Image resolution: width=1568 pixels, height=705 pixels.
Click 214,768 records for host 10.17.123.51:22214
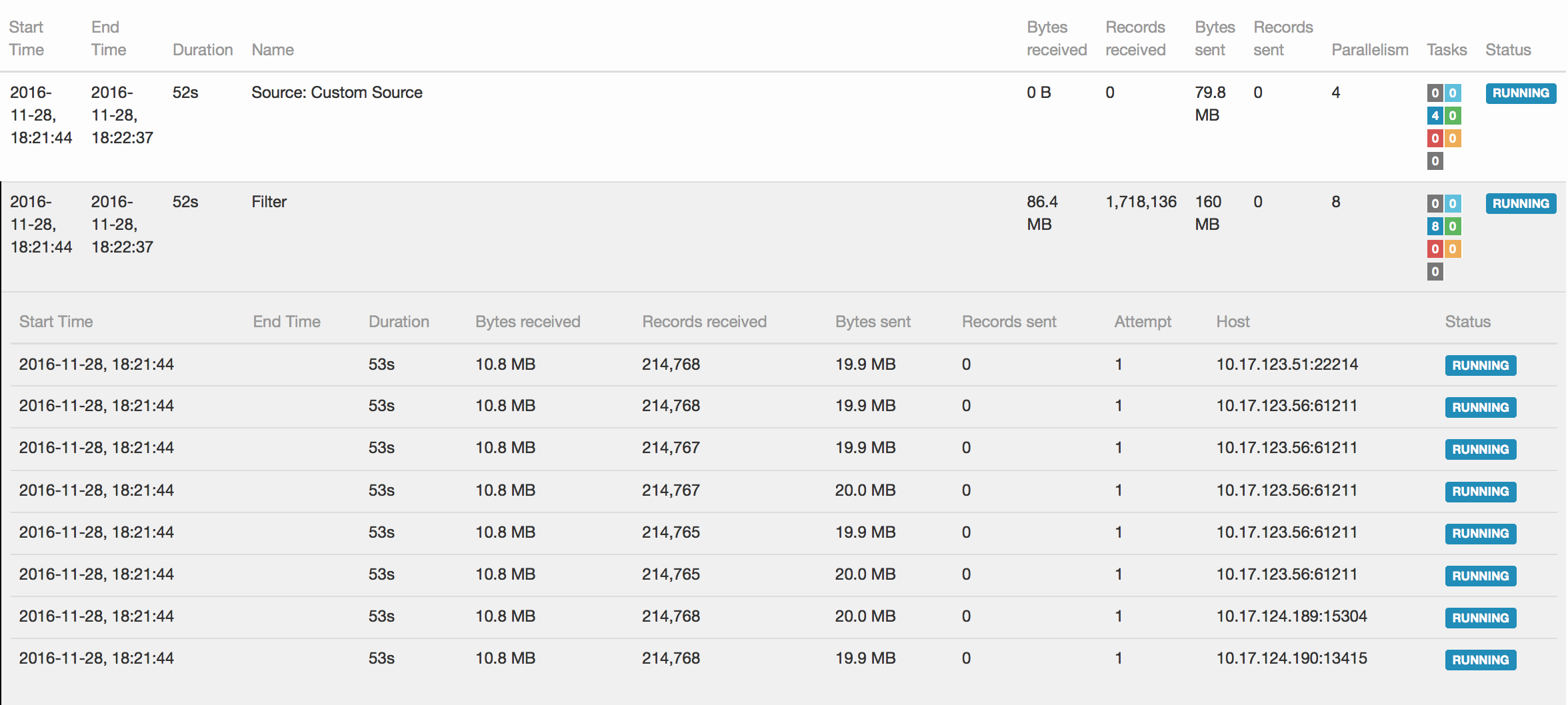[x=671, y=364]
